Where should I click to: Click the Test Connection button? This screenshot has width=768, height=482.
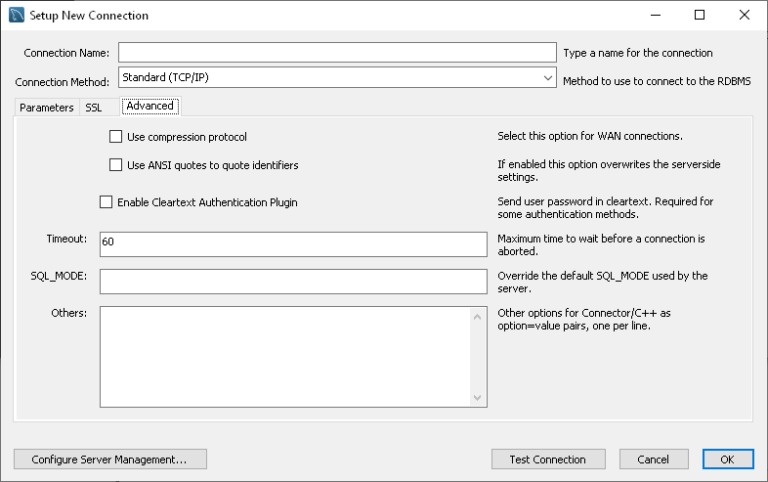pos(548,459)
